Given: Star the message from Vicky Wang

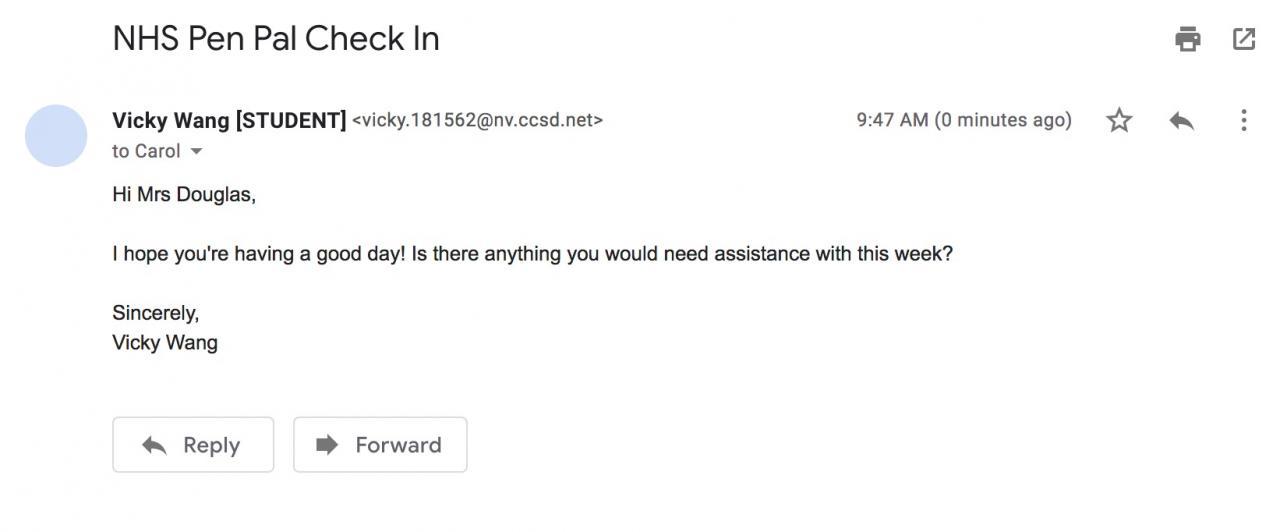Looking at the screenshot, I should point(1119,121).
